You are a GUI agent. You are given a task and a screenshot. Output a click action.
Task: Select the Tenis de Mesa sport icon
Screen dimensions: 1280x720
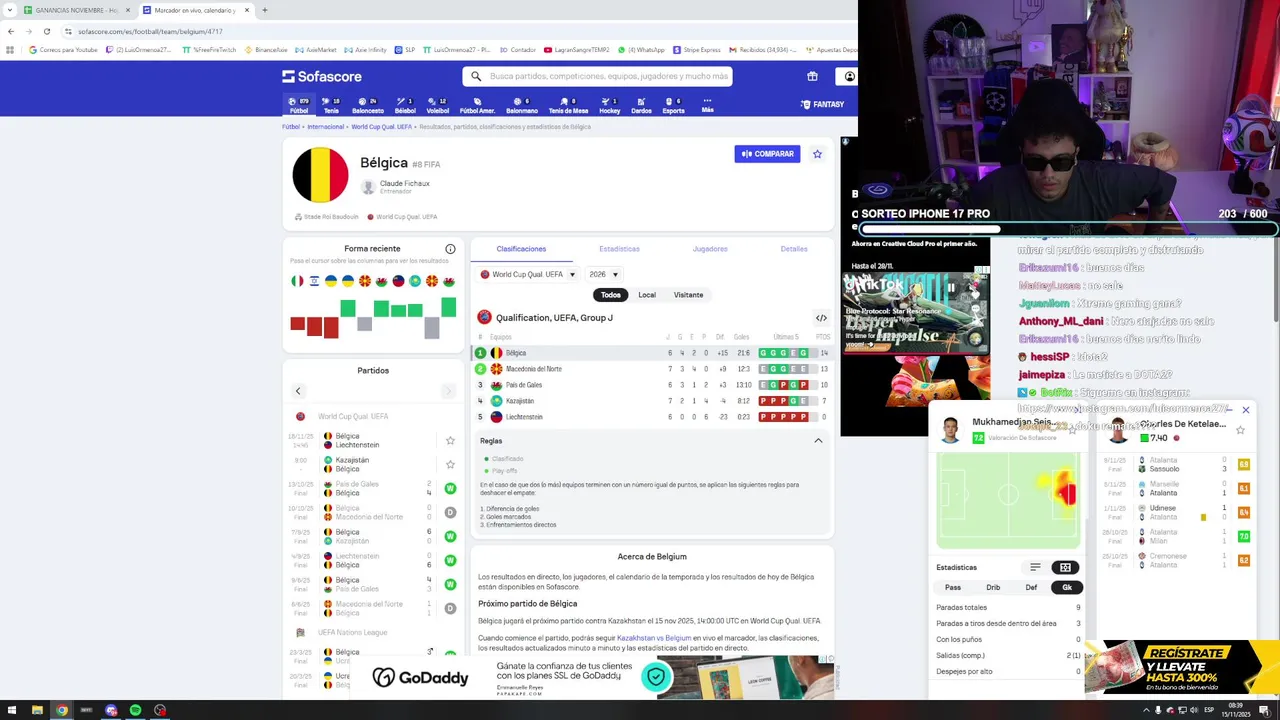[568, 105]
